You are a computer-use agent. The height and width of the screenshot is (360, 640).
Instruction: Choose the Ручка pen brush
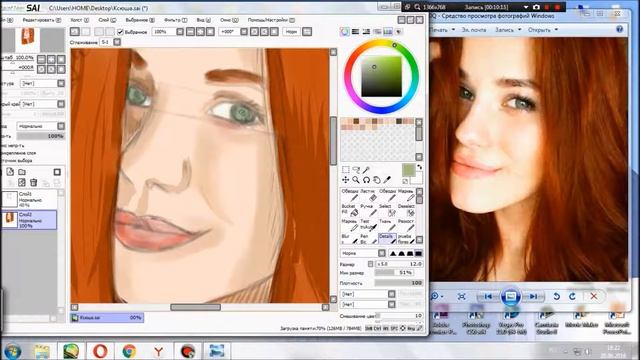click(368, 210)
